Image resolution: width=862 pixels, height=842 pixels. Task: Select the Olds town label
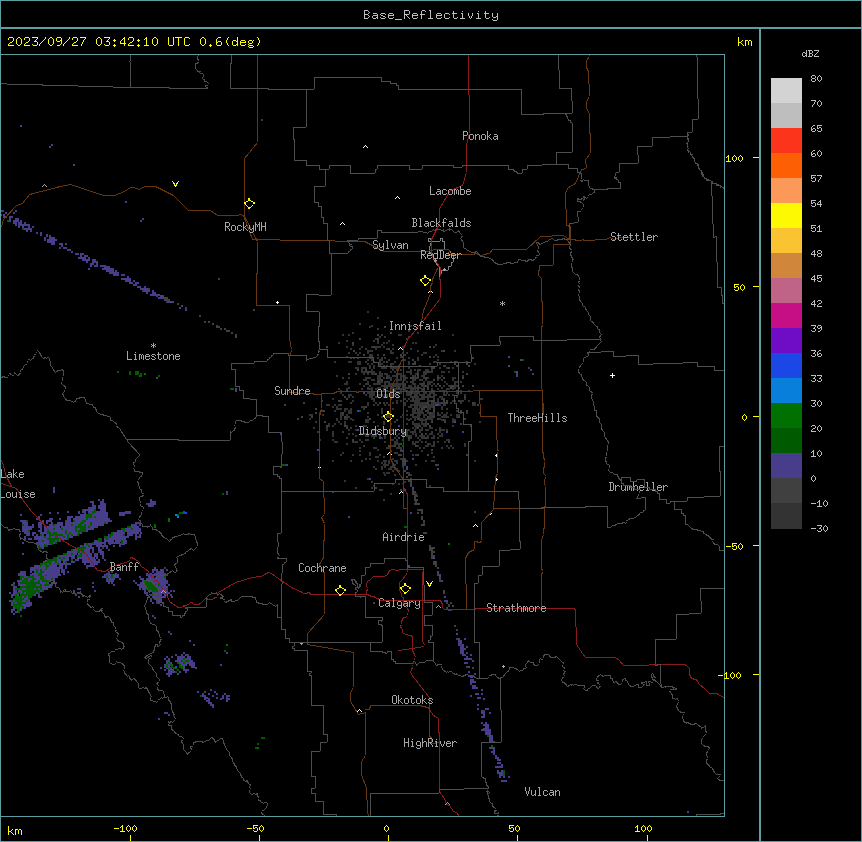click(x=388, y=394)
